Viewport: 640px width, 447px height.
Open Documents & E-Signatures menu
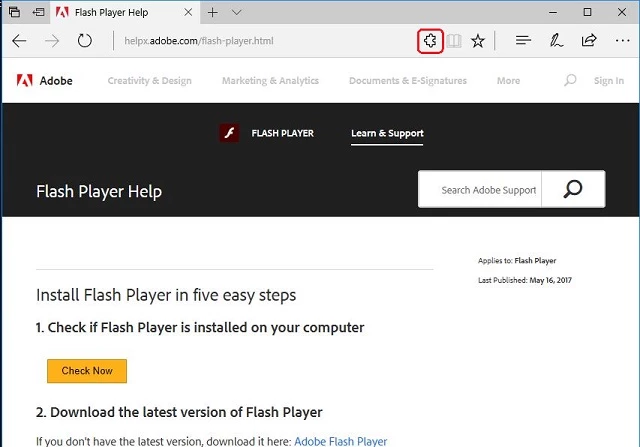click(408, 81)
